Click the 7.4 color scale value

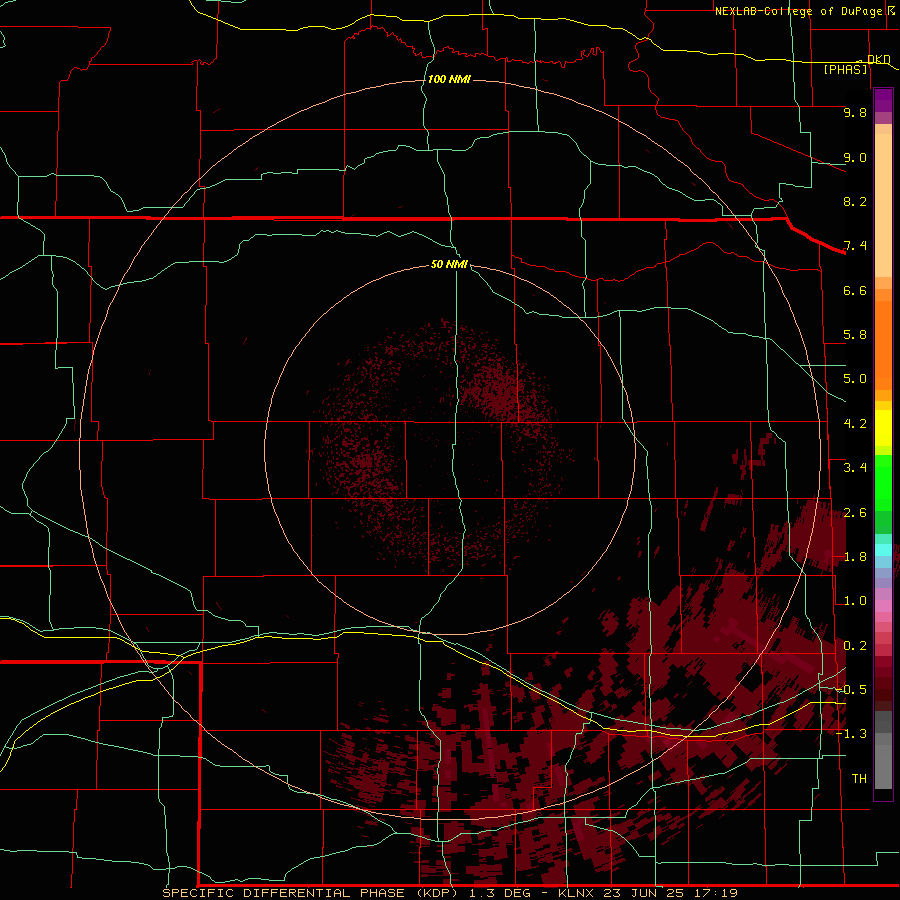855,246
